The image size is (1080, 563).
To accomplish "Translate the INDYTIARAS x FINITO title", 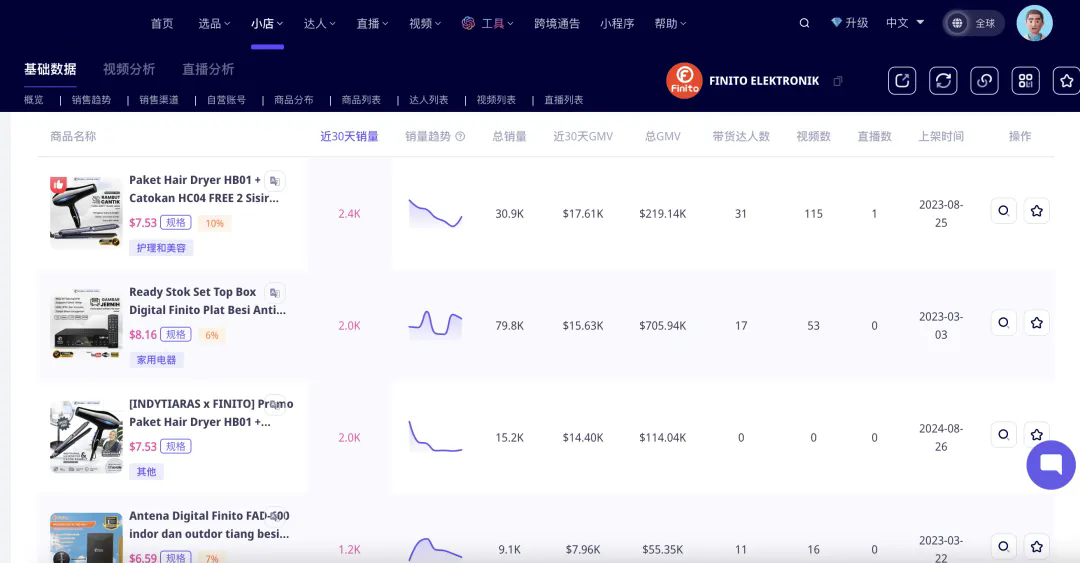I will [x=275, y=405].
